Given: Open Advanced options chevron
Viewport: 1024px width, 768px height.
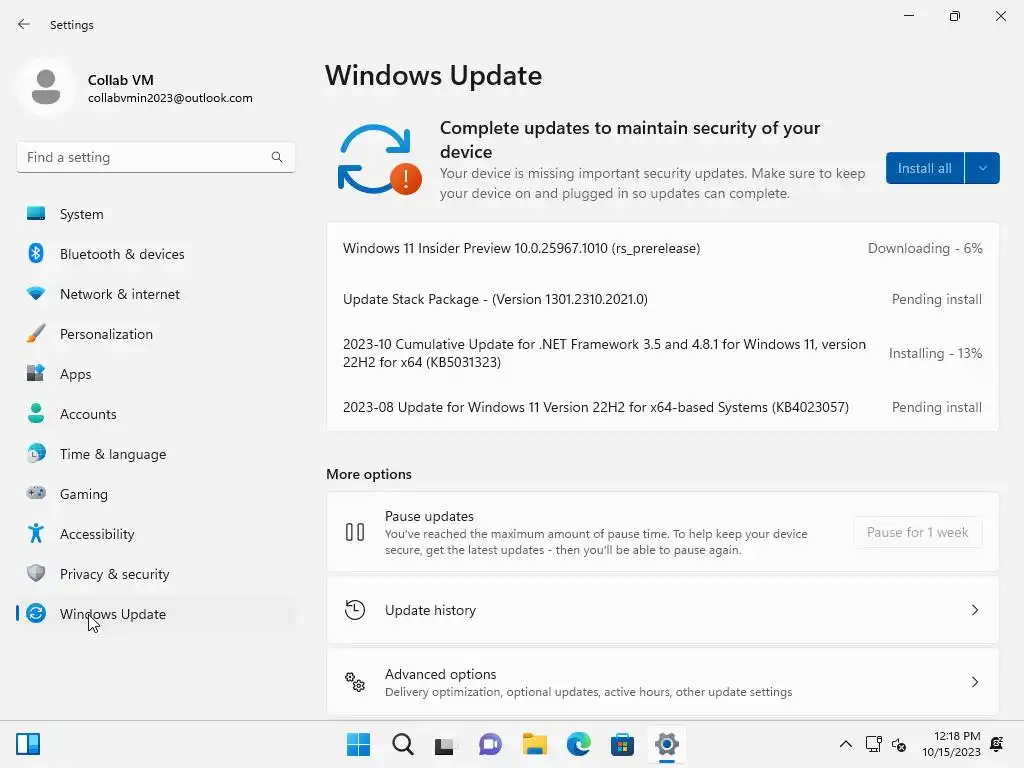Looking at the screenshot, I should [974, 682].
